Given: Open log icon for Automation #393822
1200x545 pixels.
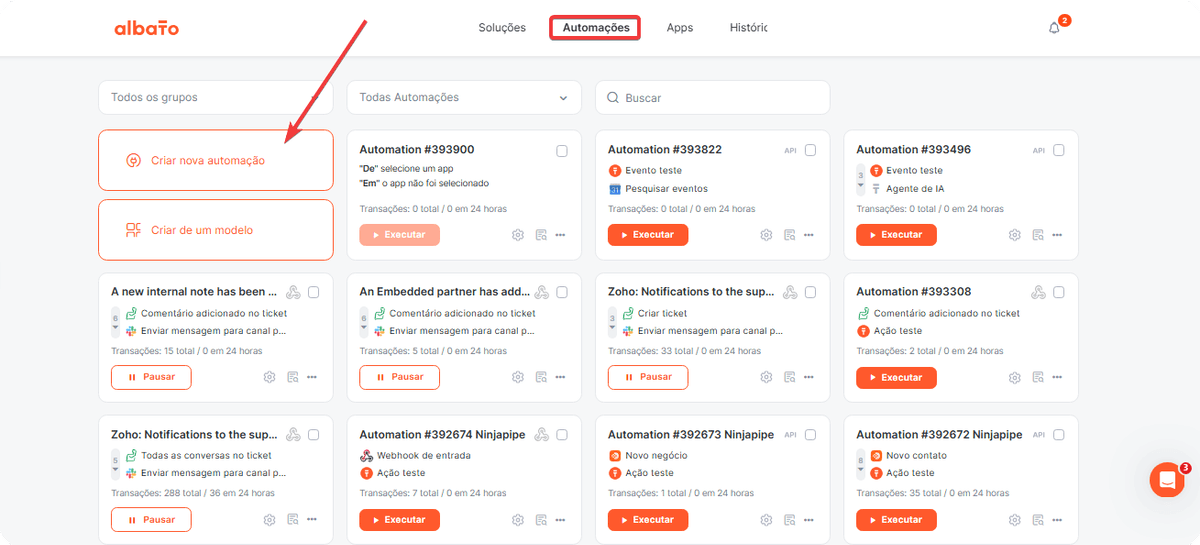Looking at the screenshot, I should [x=790, y=235].
